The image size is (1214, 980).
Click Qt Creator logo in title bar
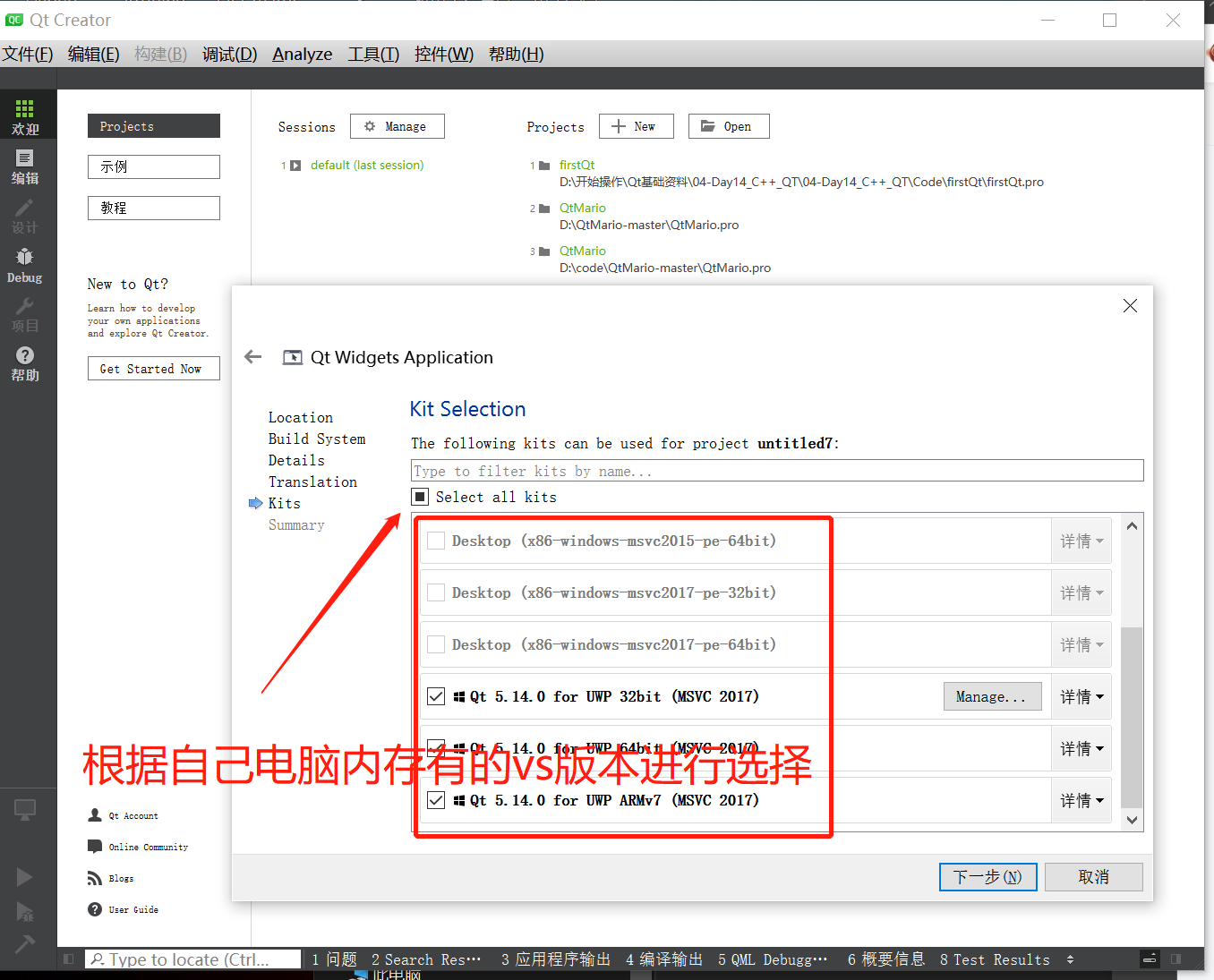pyautogui.click(x=14, y=20)
